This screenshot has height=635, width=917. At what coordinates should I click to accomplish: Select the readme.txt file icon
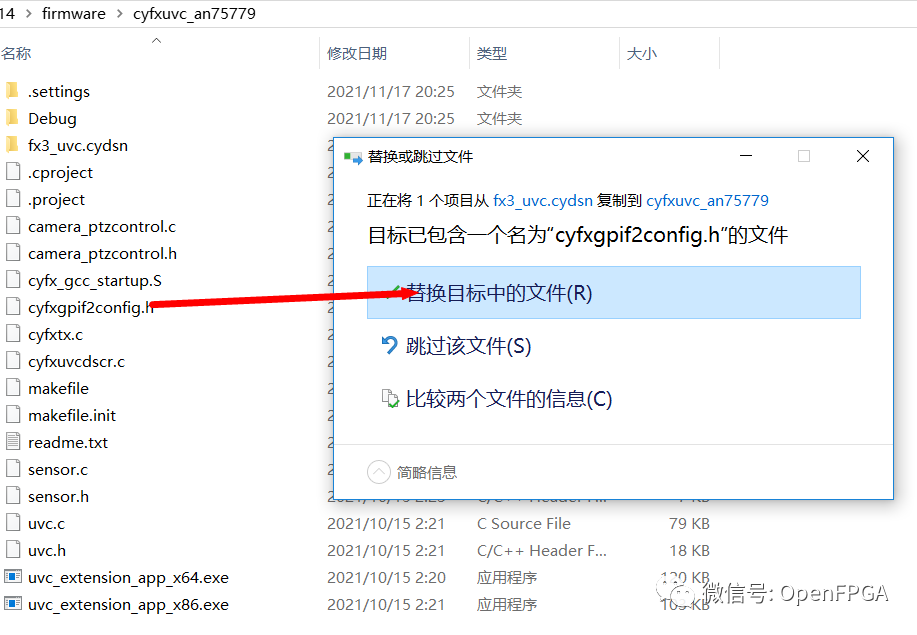pos(11,441)
